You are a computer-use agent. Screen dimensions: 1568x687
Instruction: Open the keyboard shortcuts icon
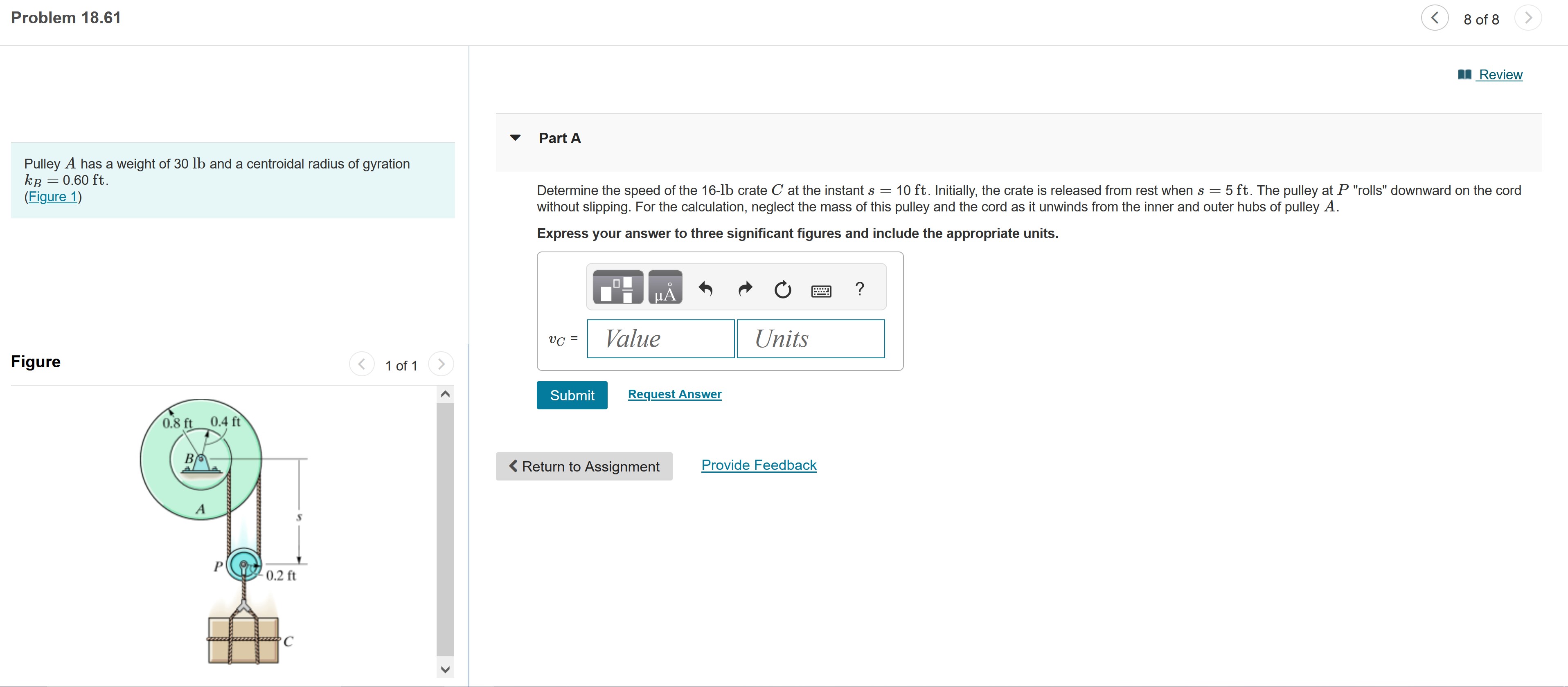(821, 291)
